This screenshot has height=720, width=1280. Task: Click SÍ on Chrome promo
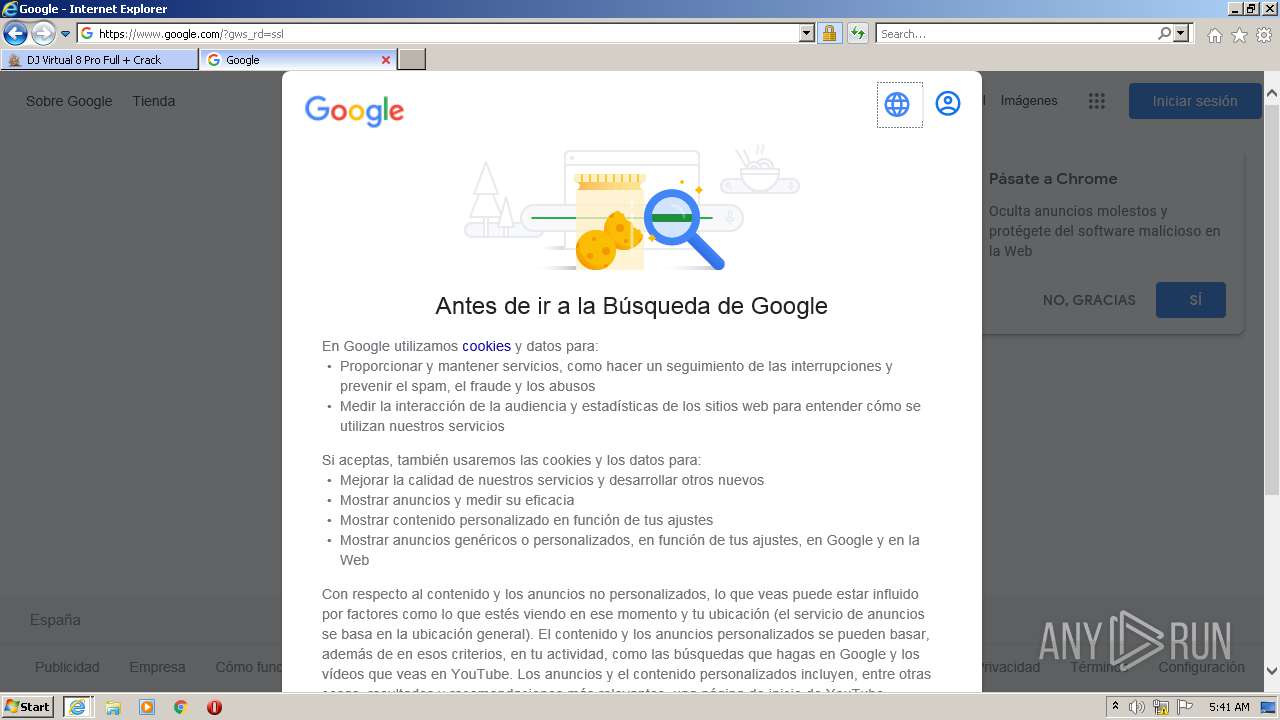pyautogui.click(x=1191, y=300)
